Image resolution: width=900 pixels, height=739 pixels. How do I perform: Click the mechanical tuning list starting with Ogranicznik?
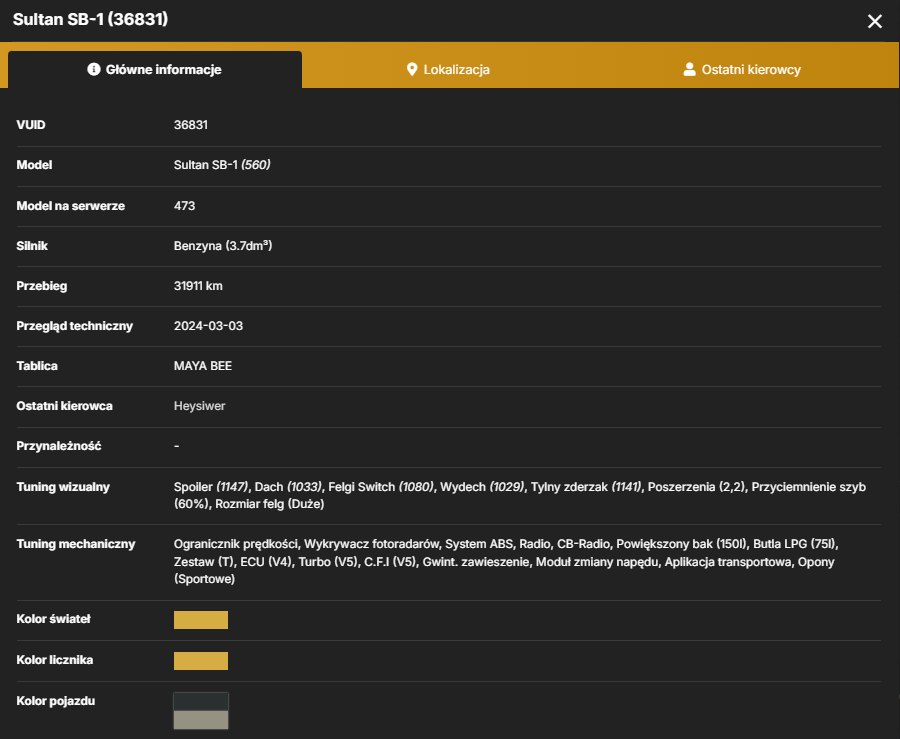(506, 561)
